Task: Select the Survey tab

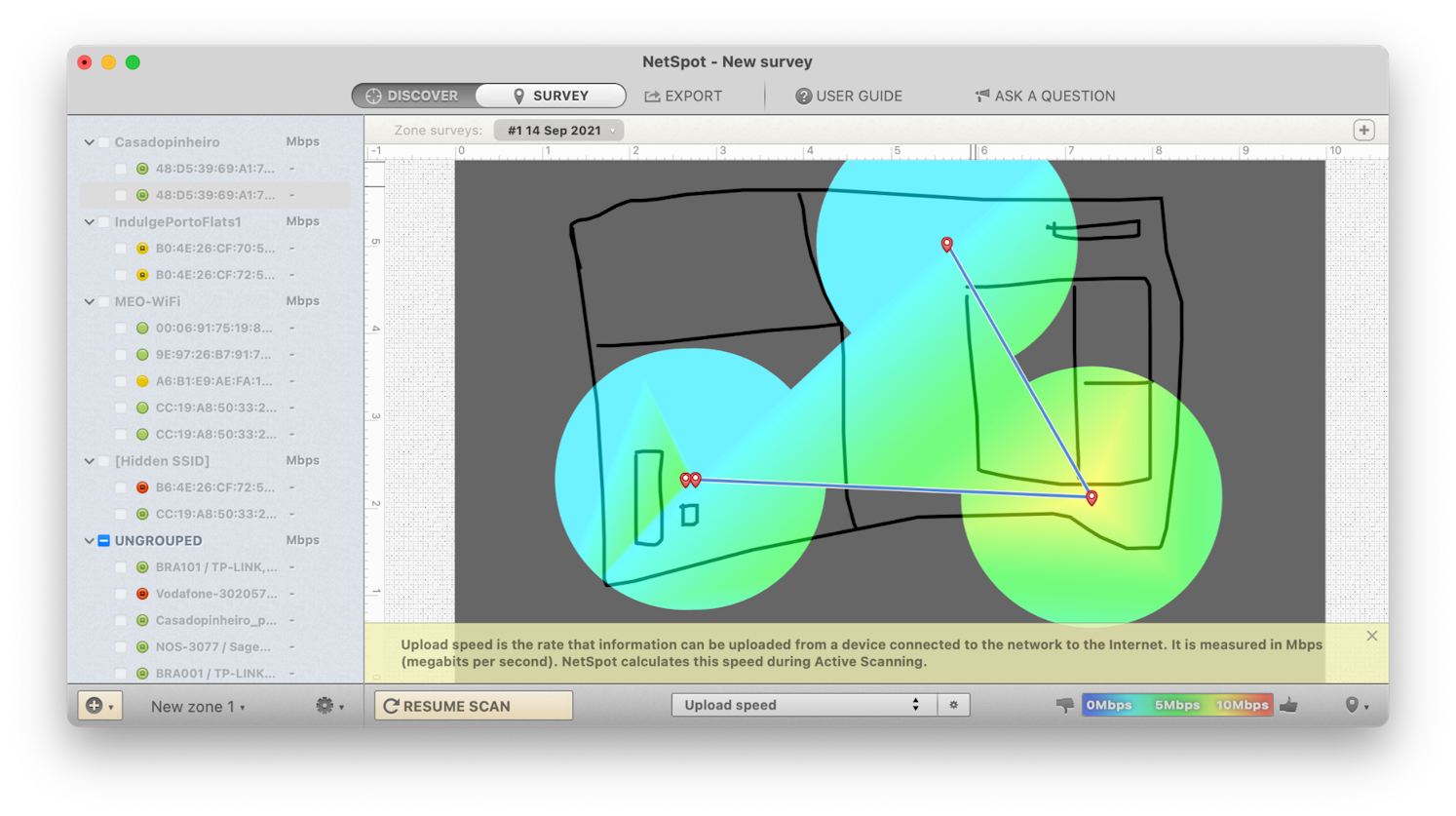Action: tap(551, 96)
